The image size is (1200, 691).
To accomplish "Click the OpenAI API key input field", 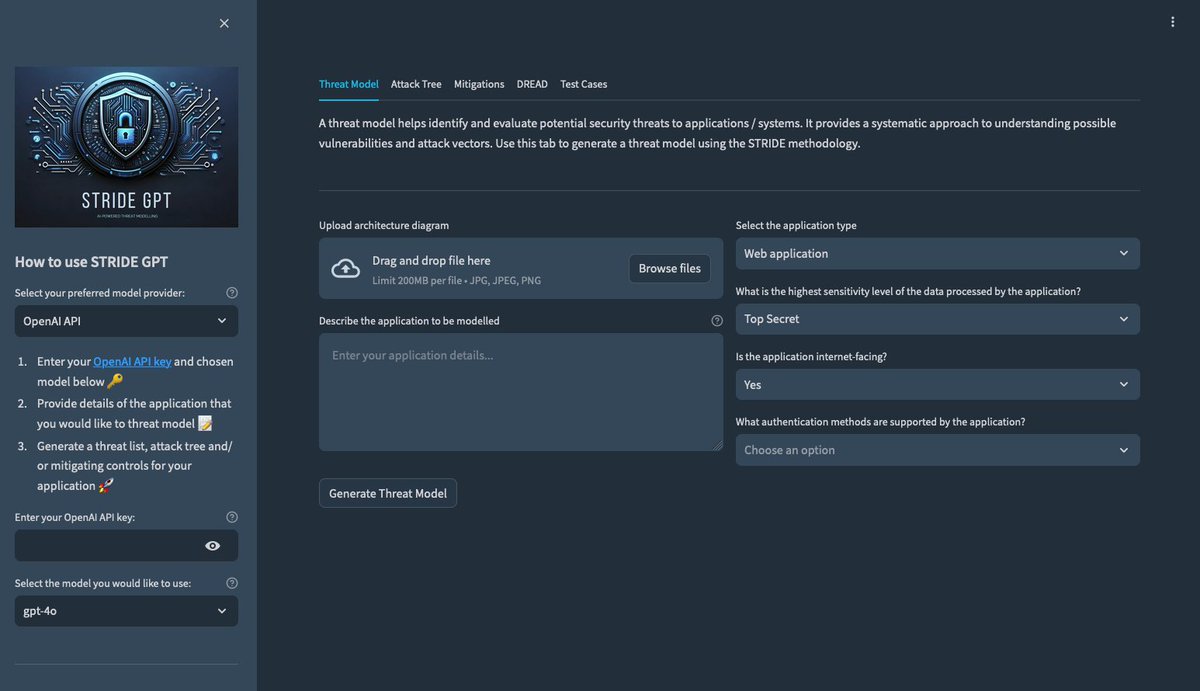I will [126, 546].
